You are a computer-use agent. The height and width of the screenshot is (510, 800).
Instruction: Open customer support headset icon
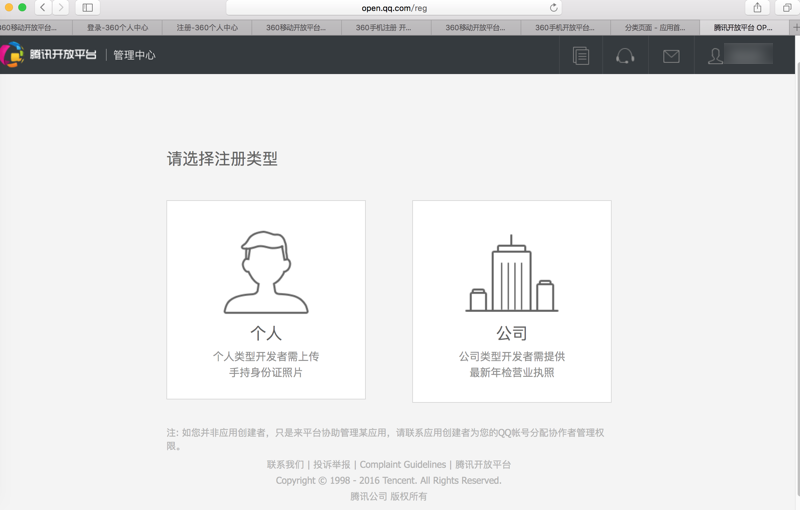626,56
